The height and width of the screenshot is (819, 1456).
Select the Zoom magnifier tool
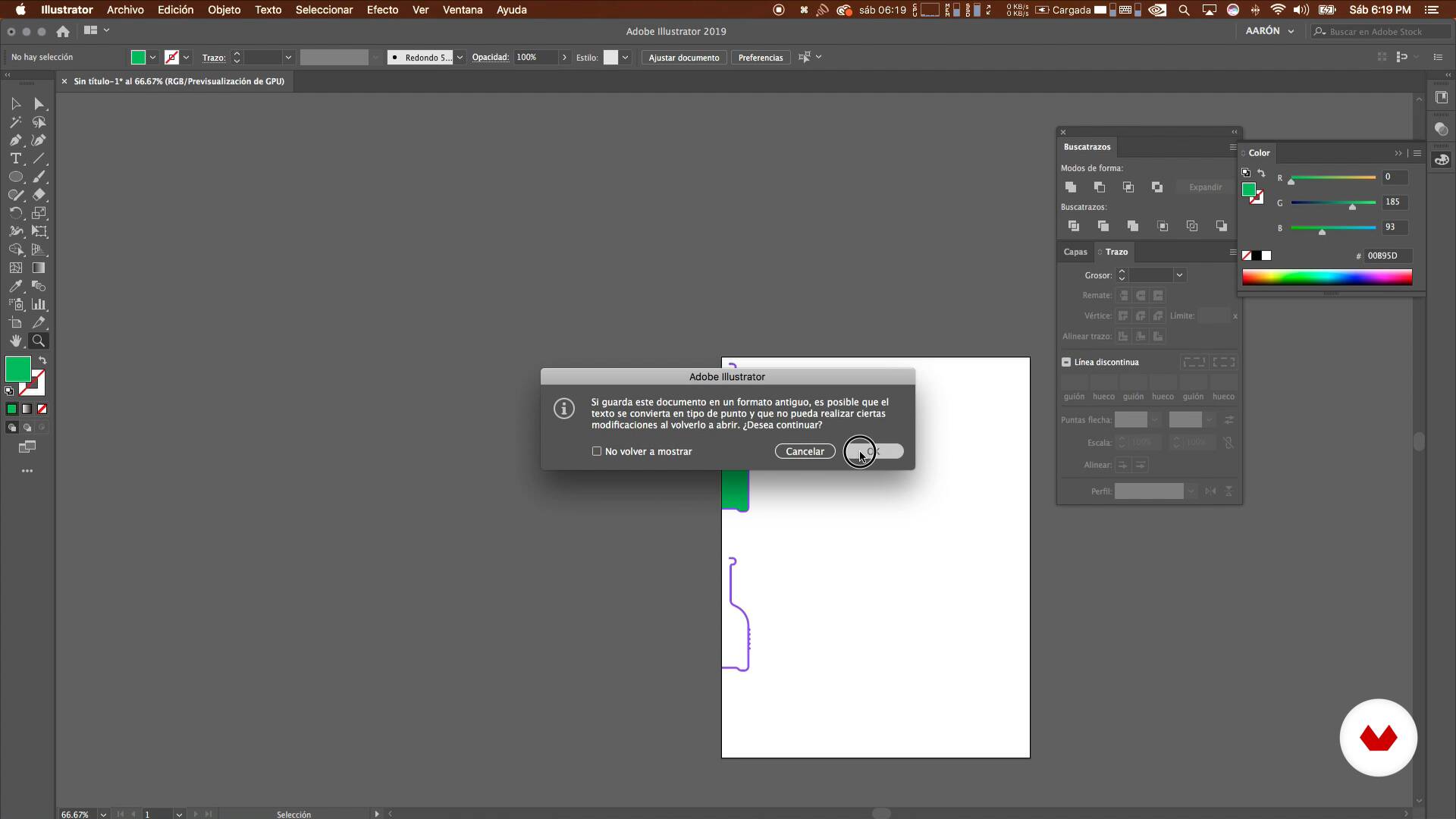coord(39,340)
